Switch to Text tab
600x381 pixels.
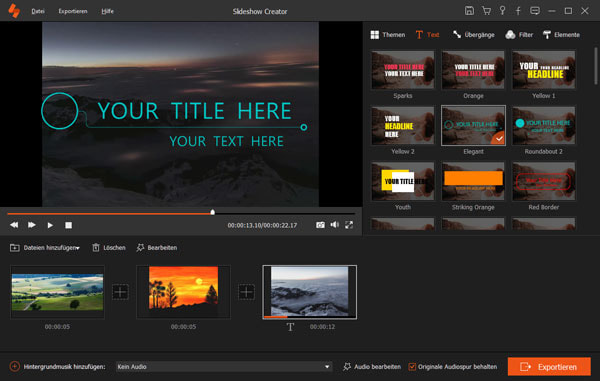click(x=427, y=35)
